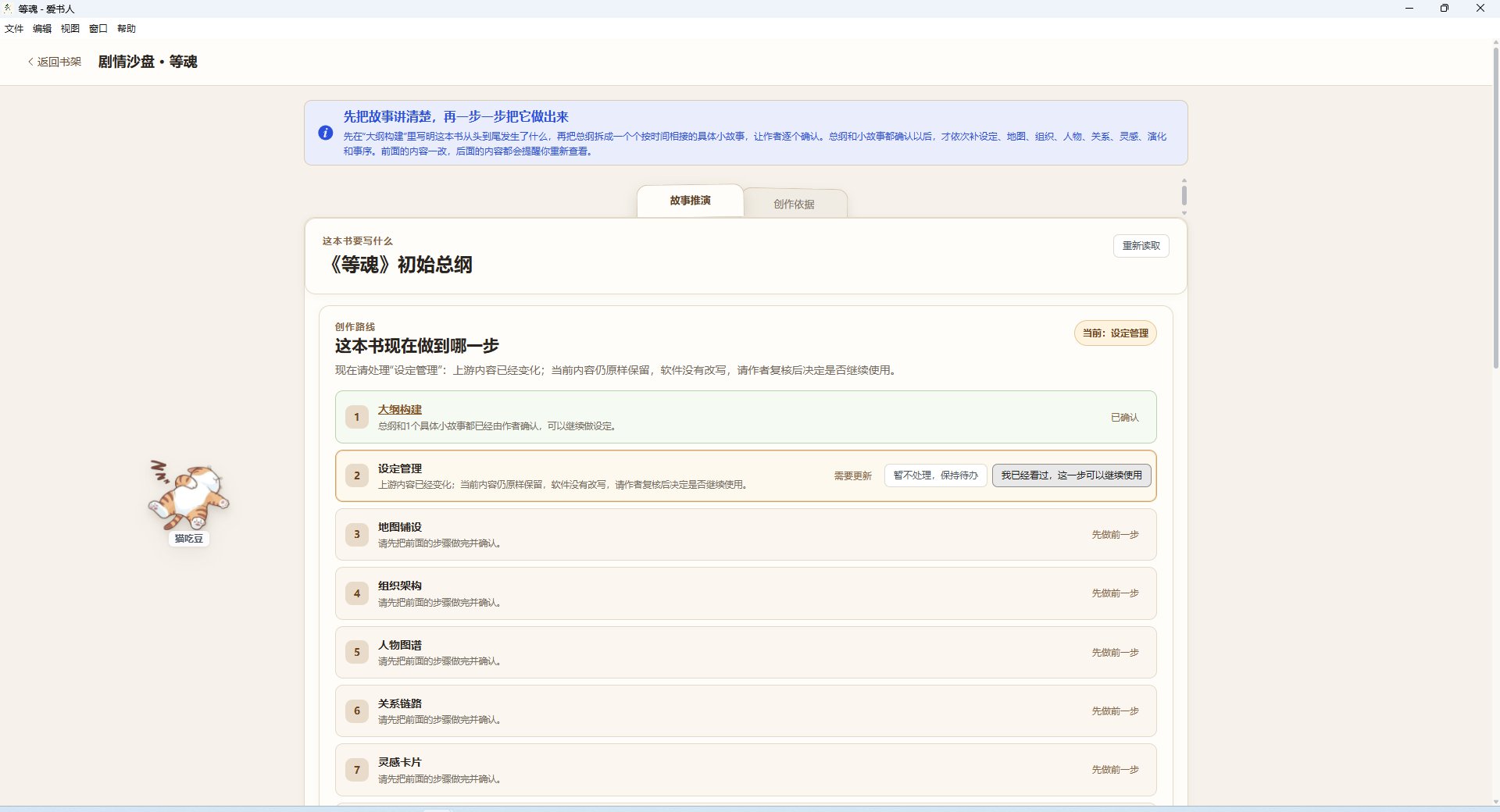Switch to the 故事推演 tab

point(690,201)
